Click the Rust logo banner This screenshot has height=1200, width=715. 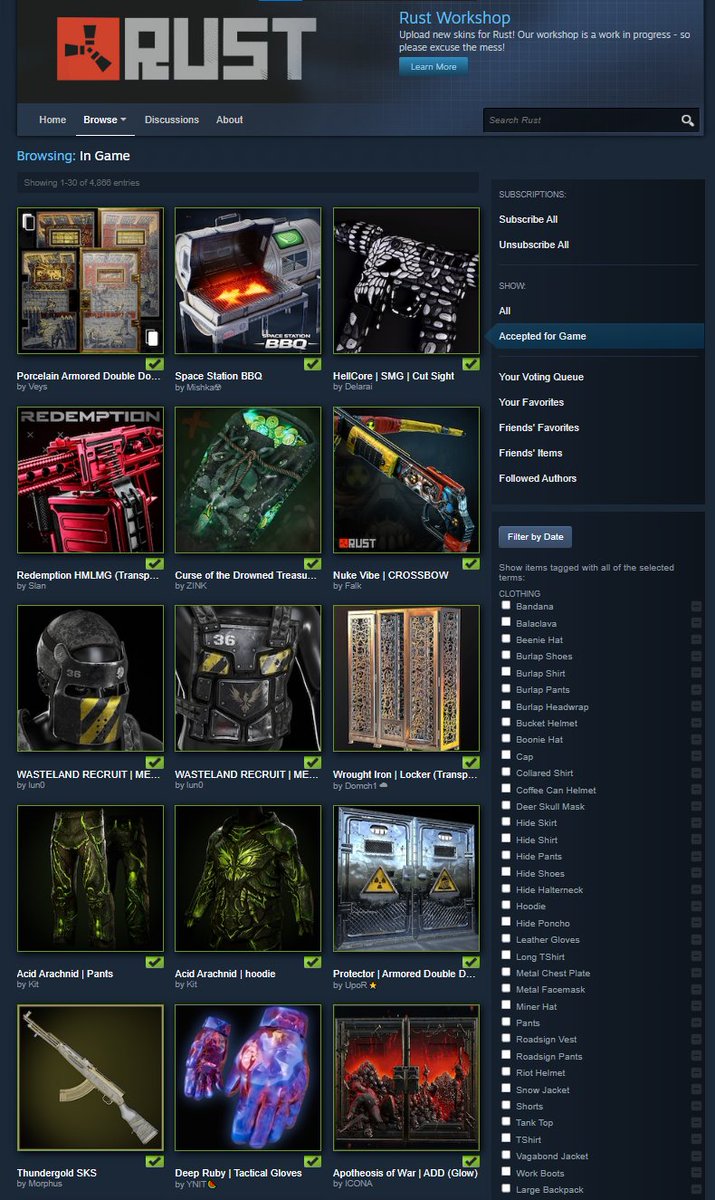click(x=187, y=48)
